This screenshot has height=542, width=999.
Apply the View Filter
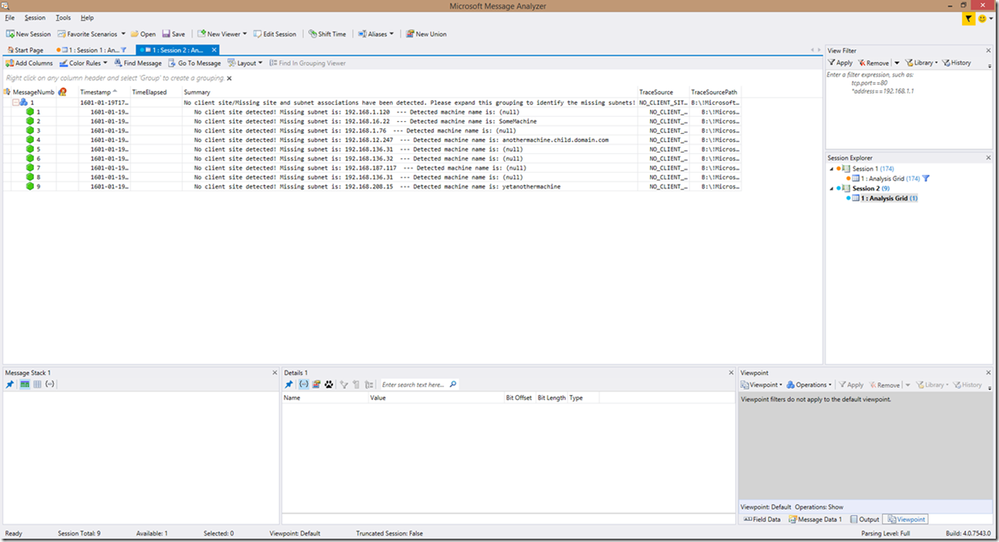(840, 62)
